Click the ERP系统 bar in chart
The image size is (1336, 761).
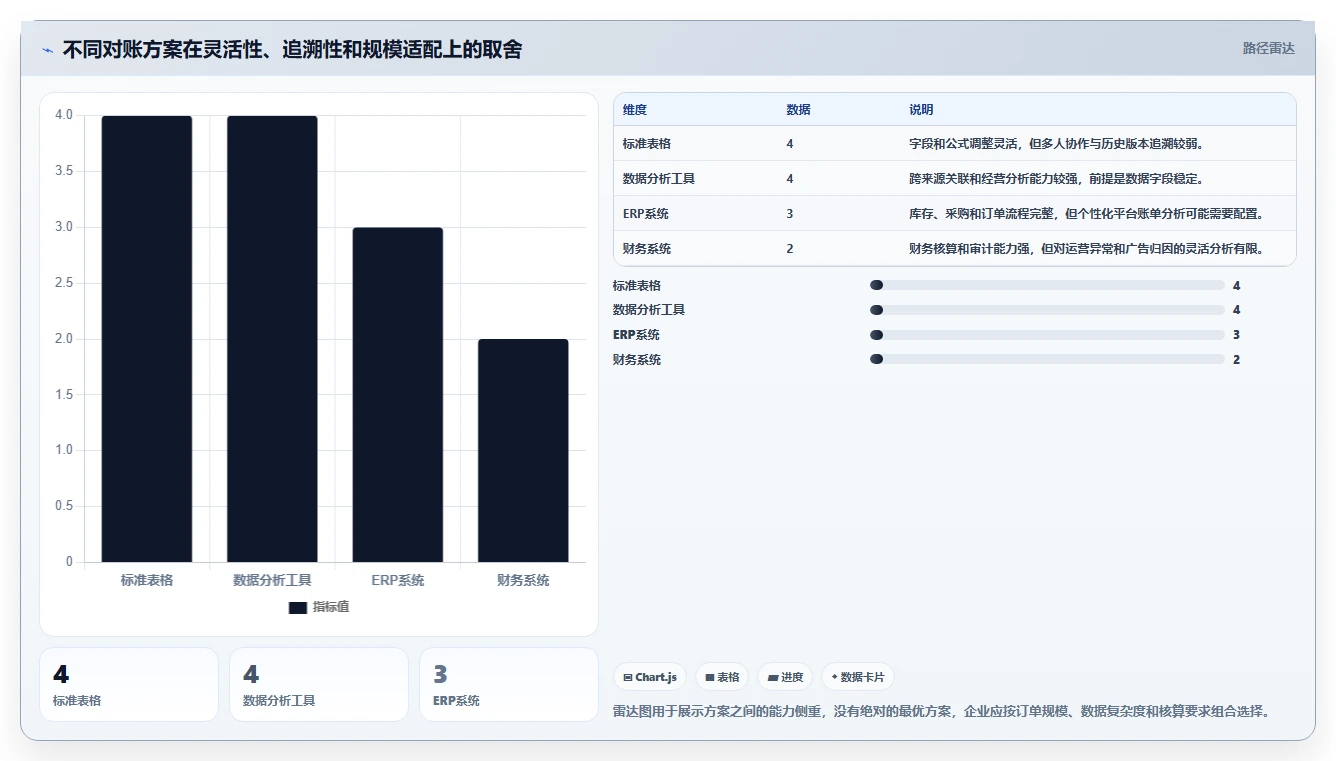398,395
